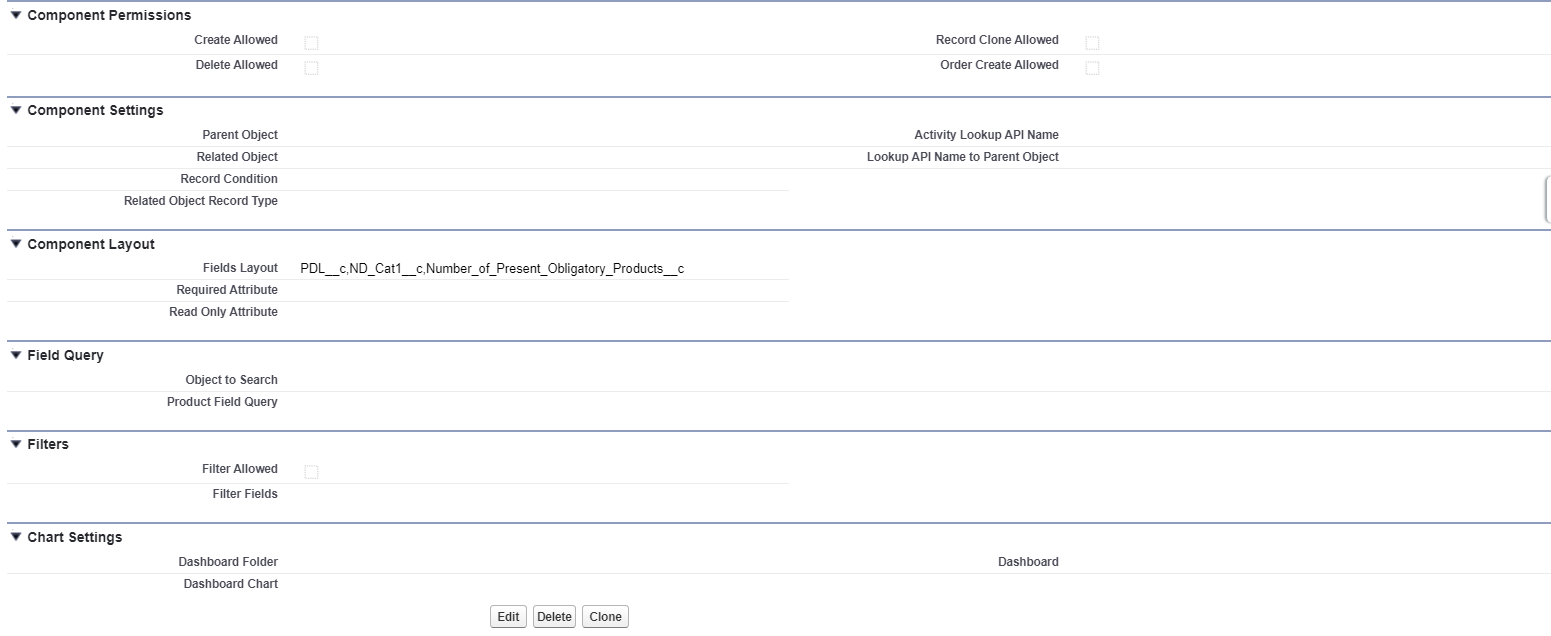Collapse the Field Query section arrow
The image size is (1551, 636).
coord(15,356)
